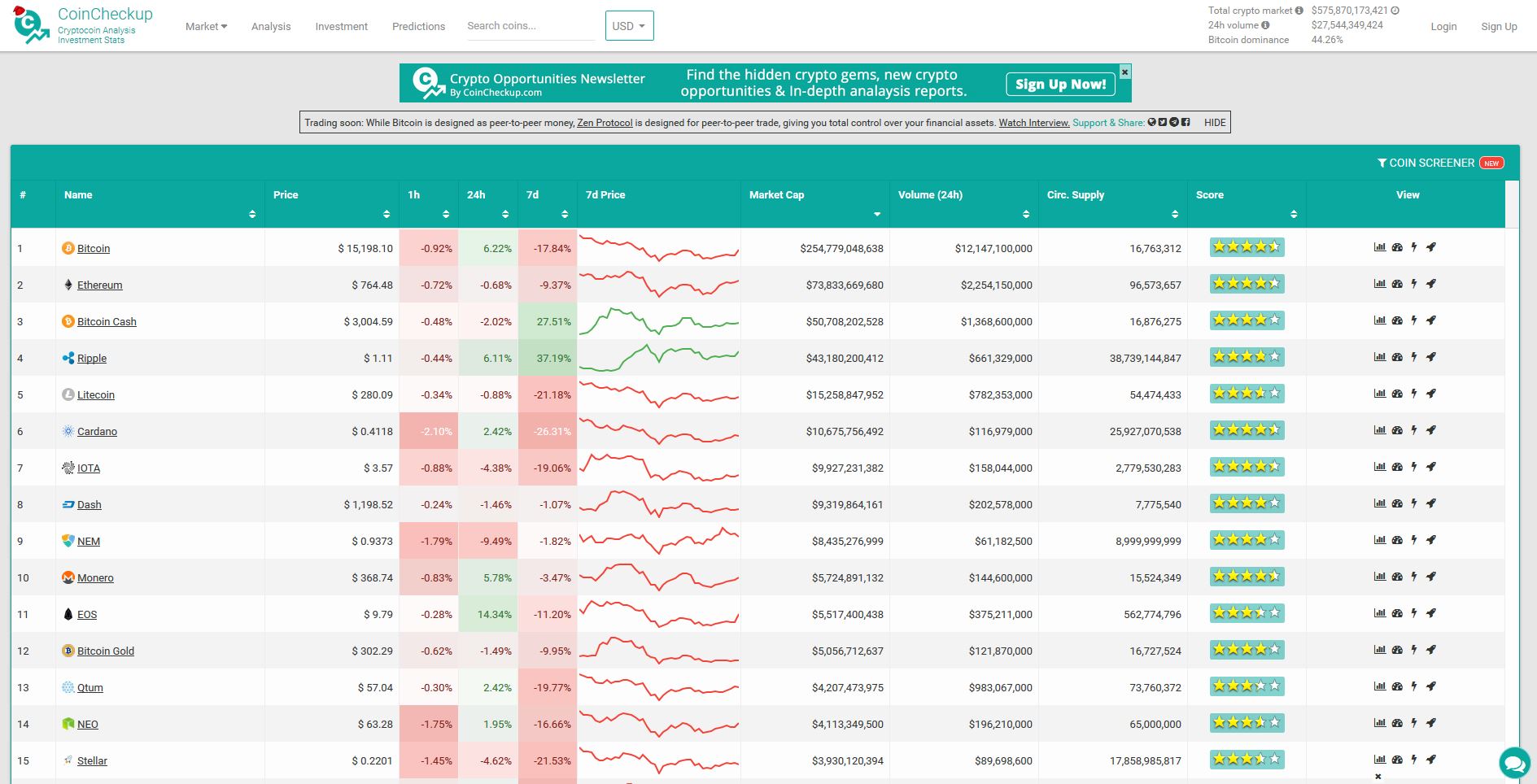Click the Watch Interview link
This screenshot has width=1537, height=784.
[1034, 122]
